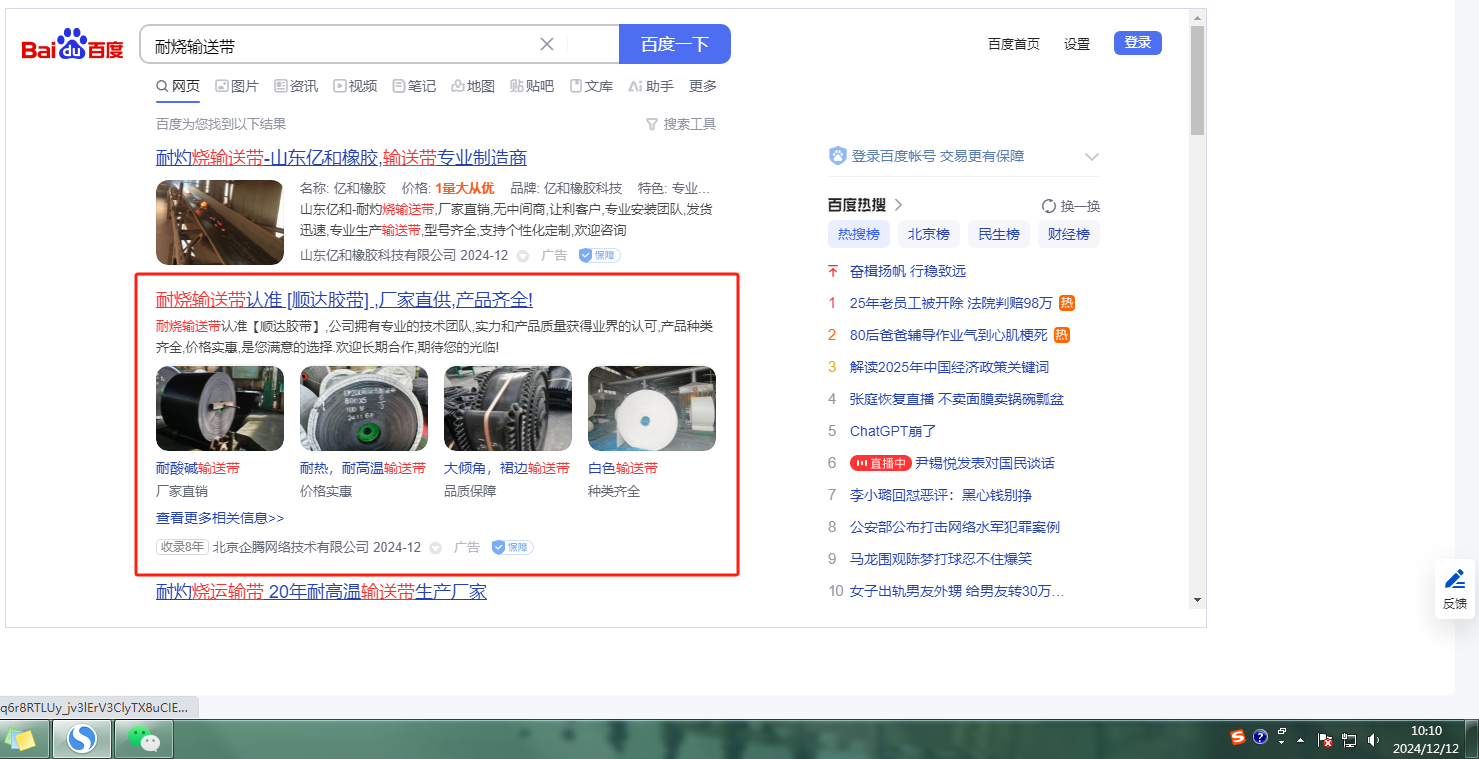Viewport: 1479px width, 759px height.
Task: Switch to the 图片 search tab
Action: [237, 86]
